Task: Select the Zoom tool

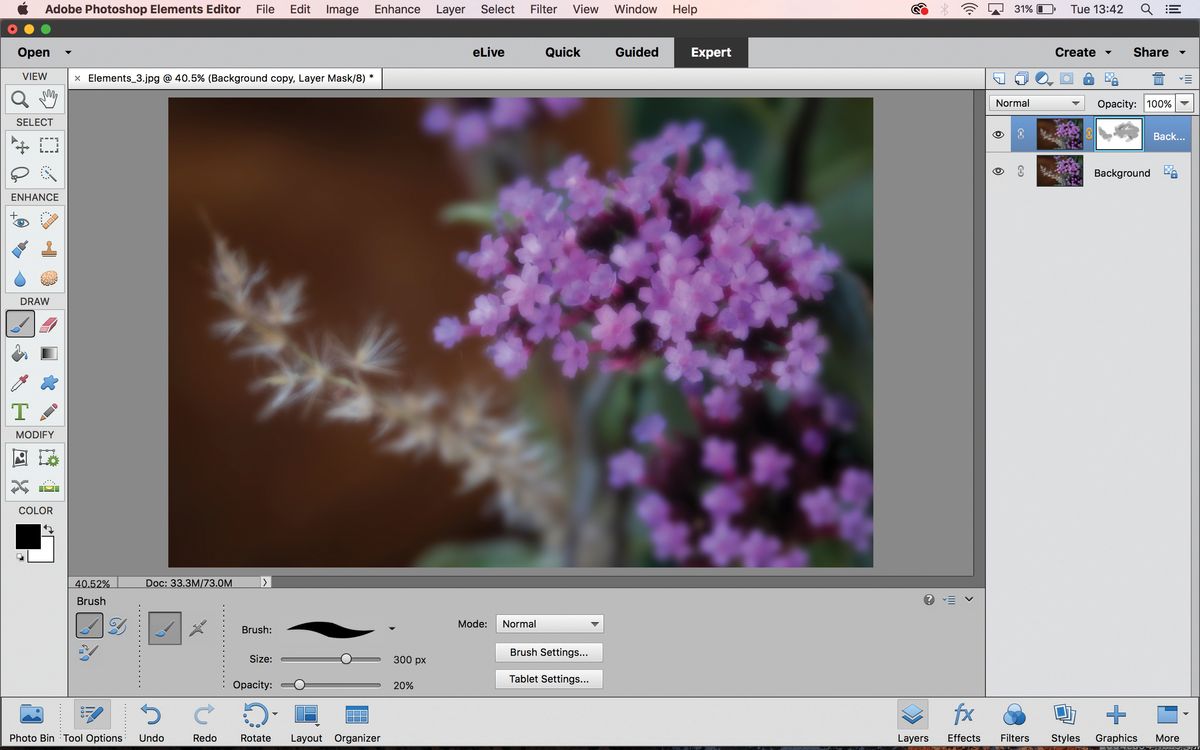Action: click(x=20, y=99)
